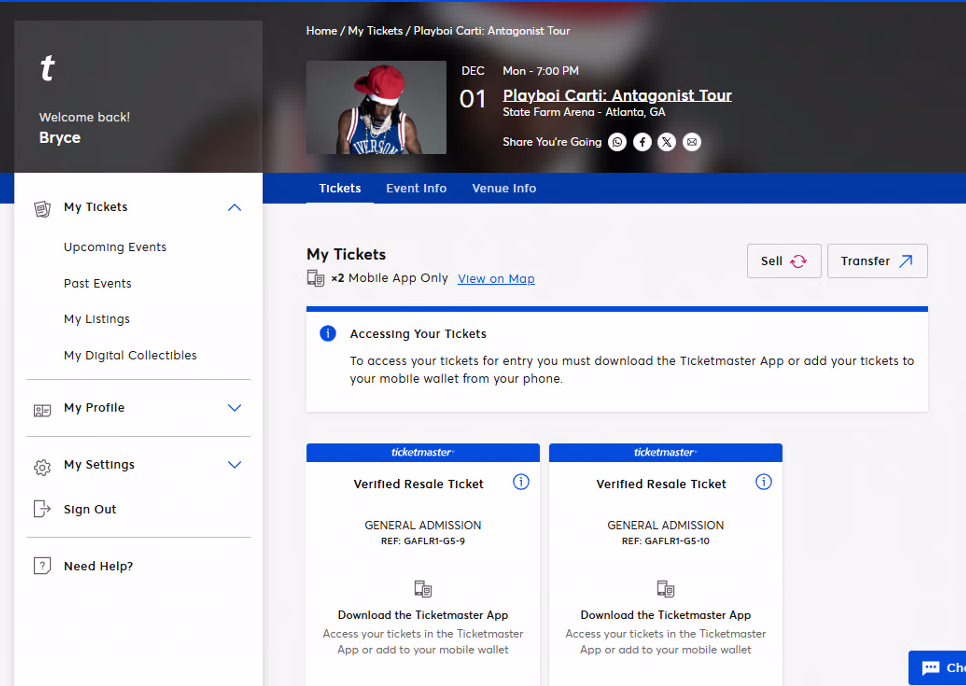
Task: Open the Chat button
Action: 937,668
